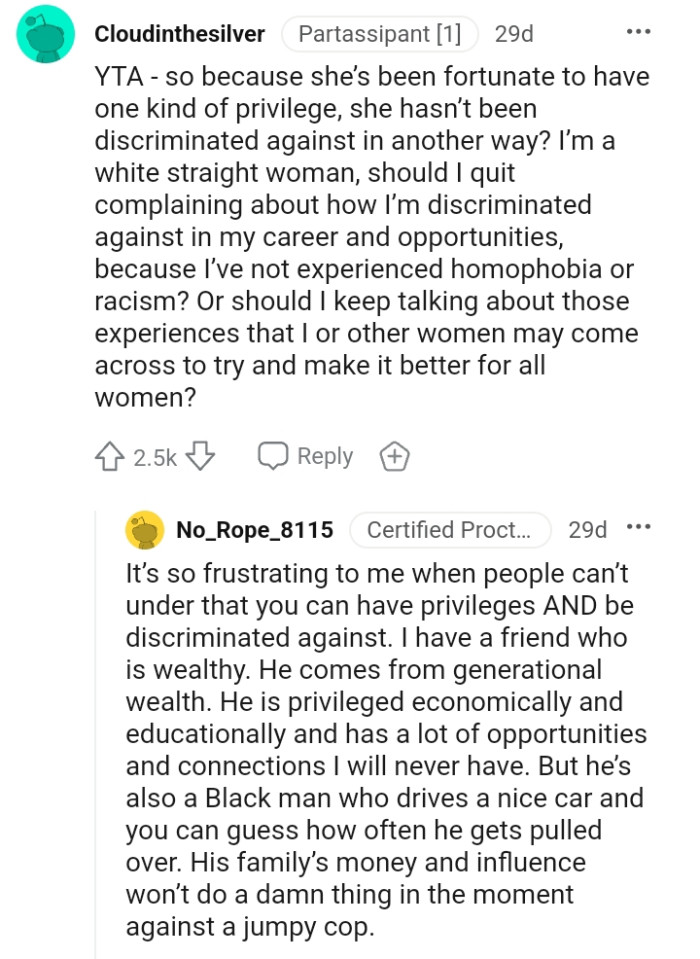This screenshot has height=959, width=700.
Task: Click the Certified Proct... flair badge
Action: (x=451, y=530)
